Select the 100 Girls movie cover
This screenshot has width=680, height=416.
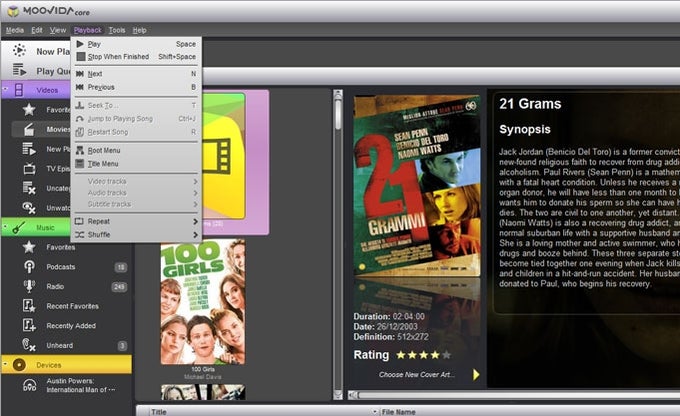[203, 302]
